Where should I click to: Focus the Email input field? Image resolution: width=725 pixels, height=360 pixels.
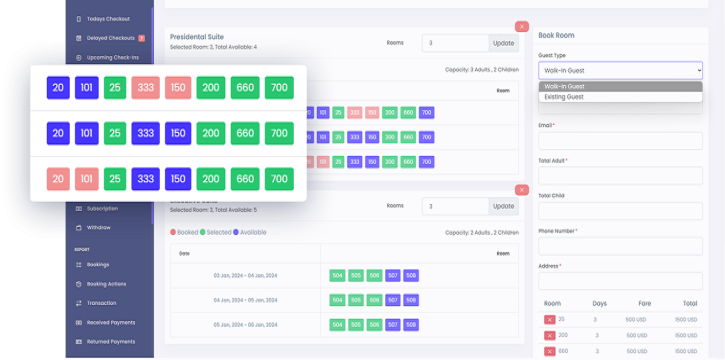click(620, 141)
